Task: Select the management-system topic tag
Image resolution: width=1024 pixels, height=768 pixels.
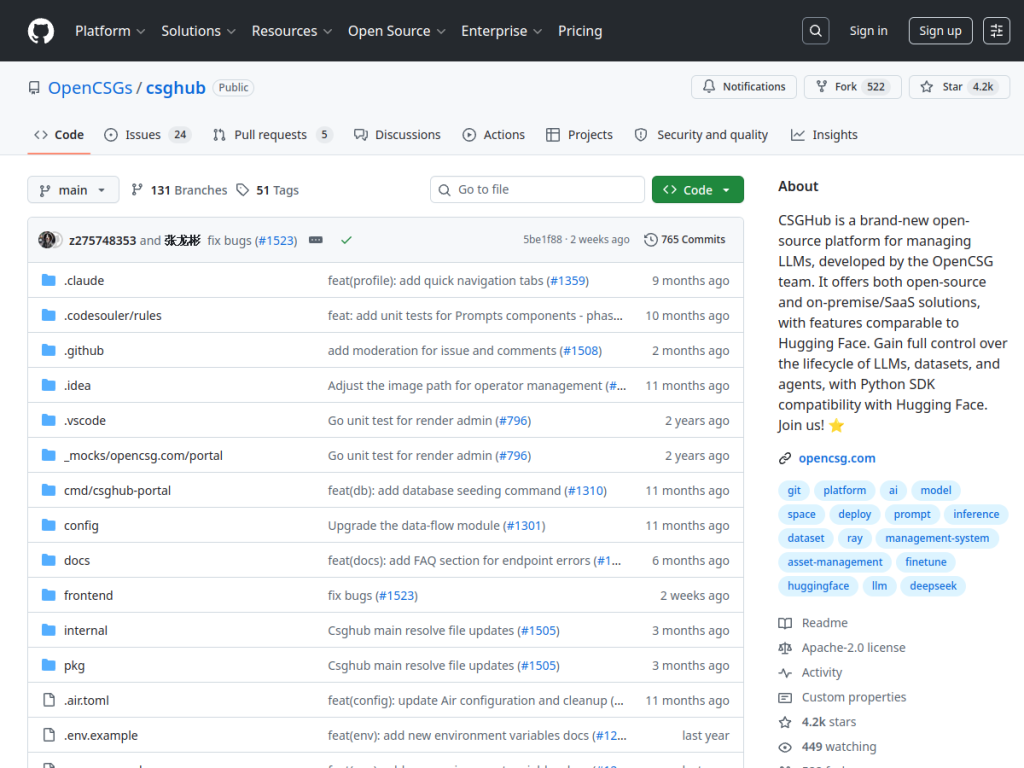Action: [936, 538]
